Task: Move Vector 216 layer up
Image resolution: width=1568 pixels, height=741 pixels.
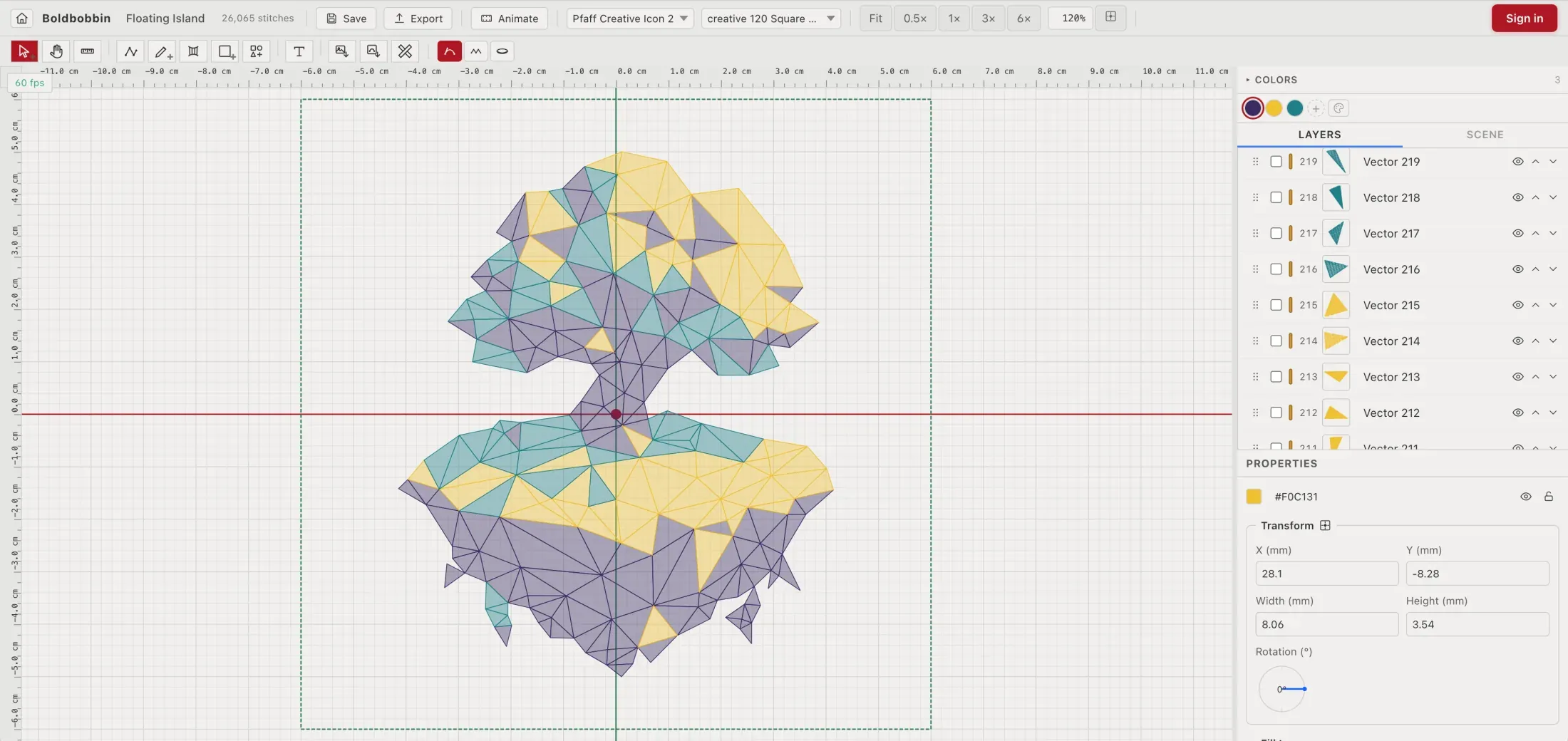Action: click(1536, 269)
